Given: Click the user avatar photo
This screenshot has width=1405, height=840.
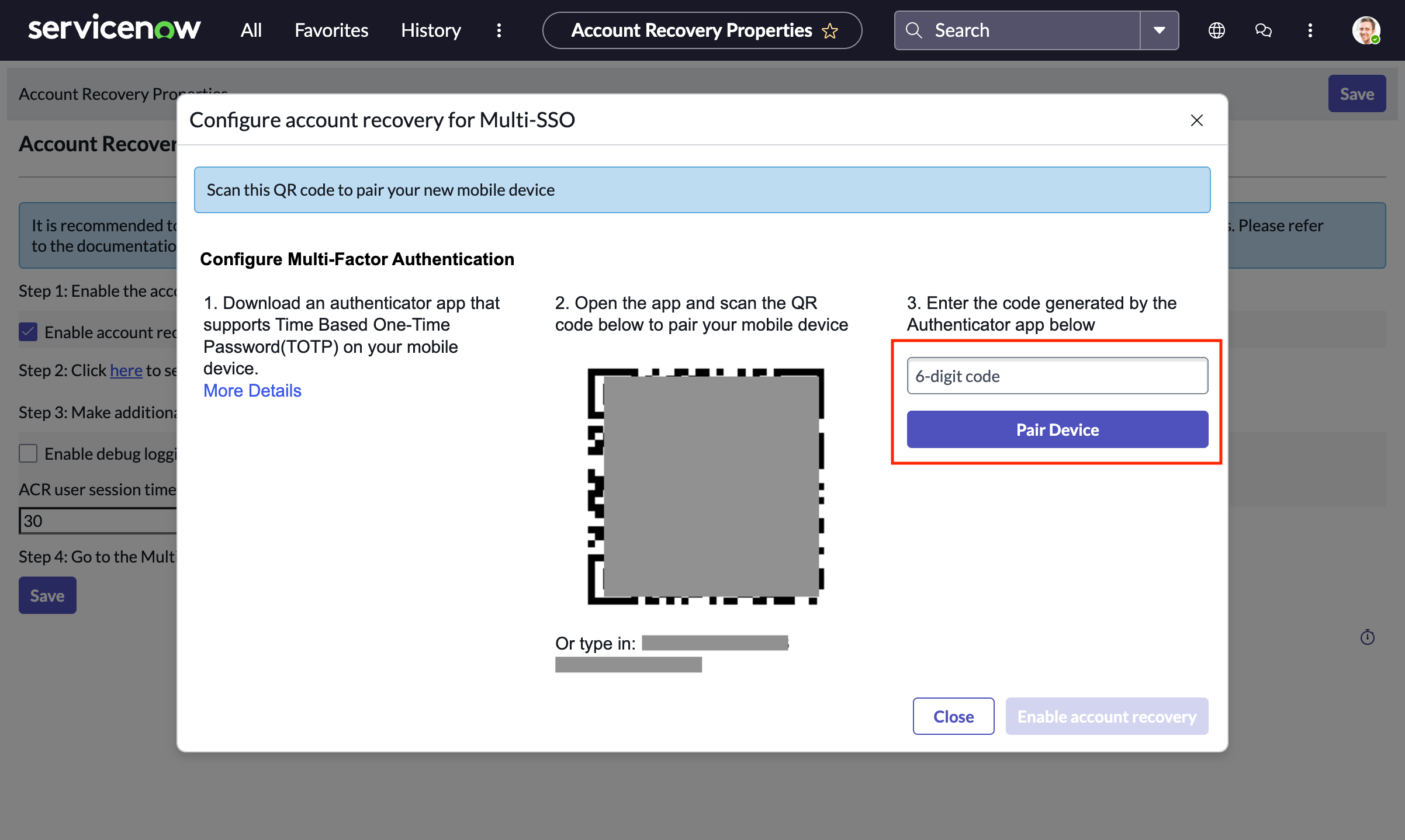Looking at the screenshot, I should (x=1366, y=30).
